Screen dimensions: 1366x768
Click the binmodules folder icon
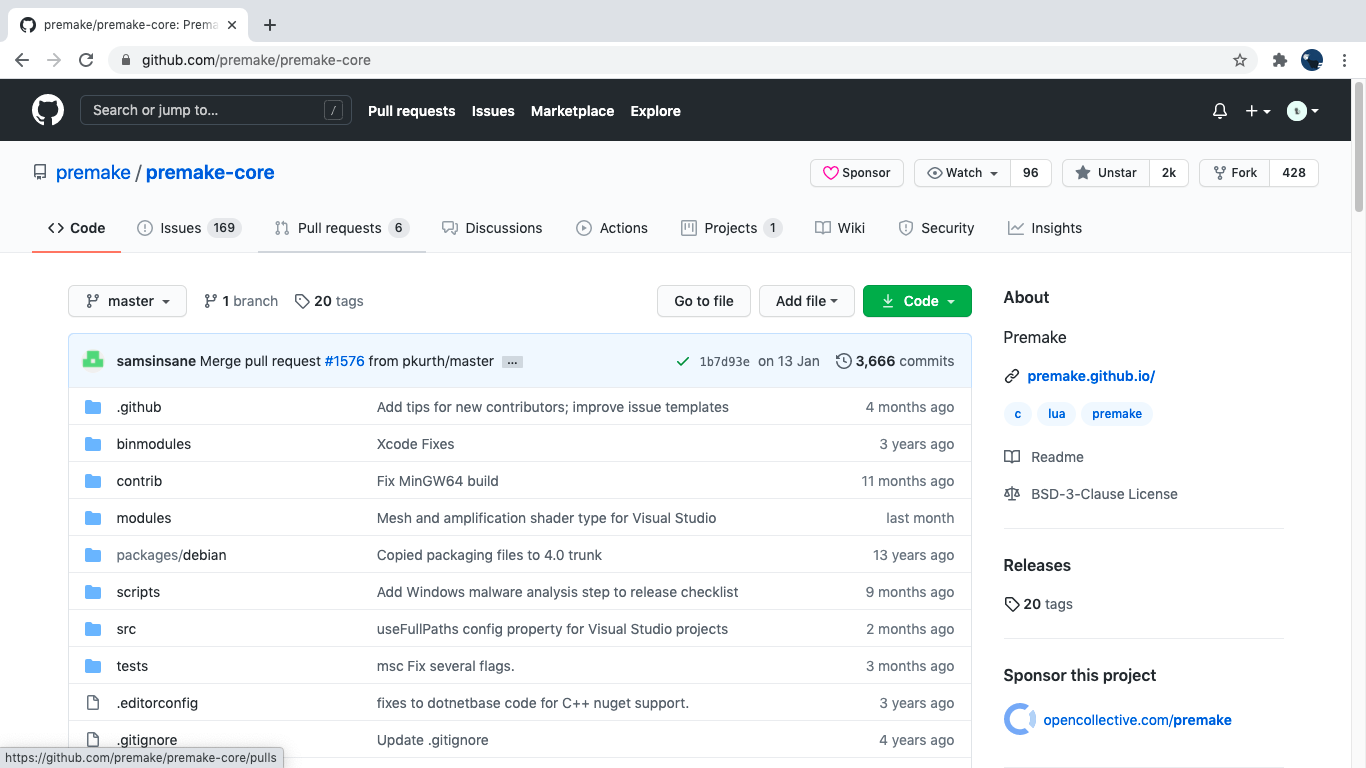[93, 444]
